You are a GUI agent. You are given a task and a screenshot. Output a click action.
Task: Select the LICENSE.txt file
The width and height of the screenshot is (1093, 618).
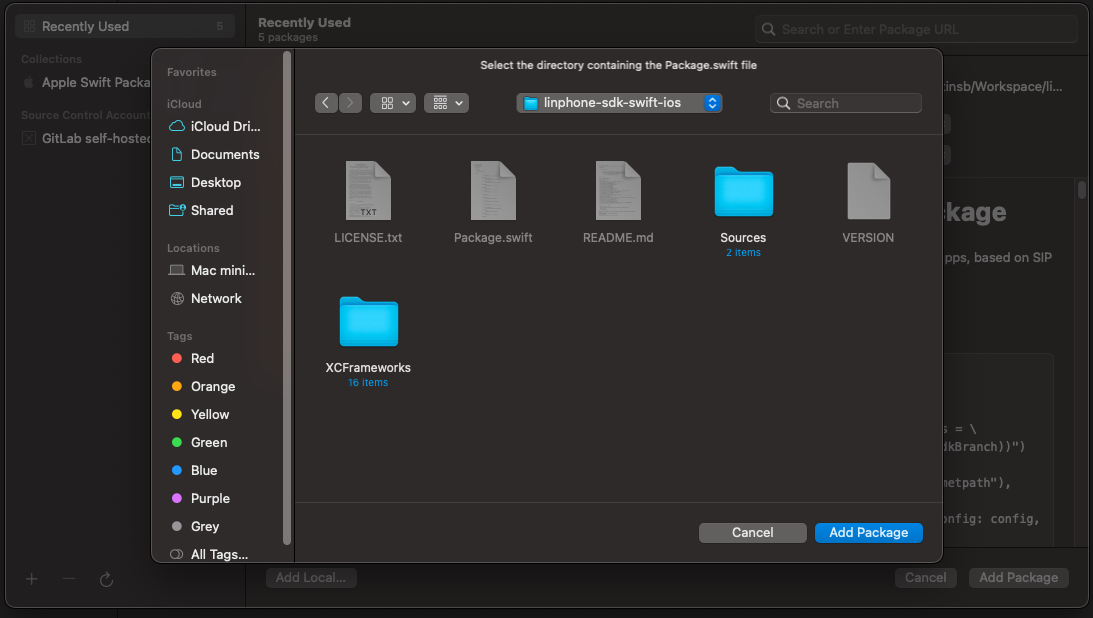(x=368, y=191)
